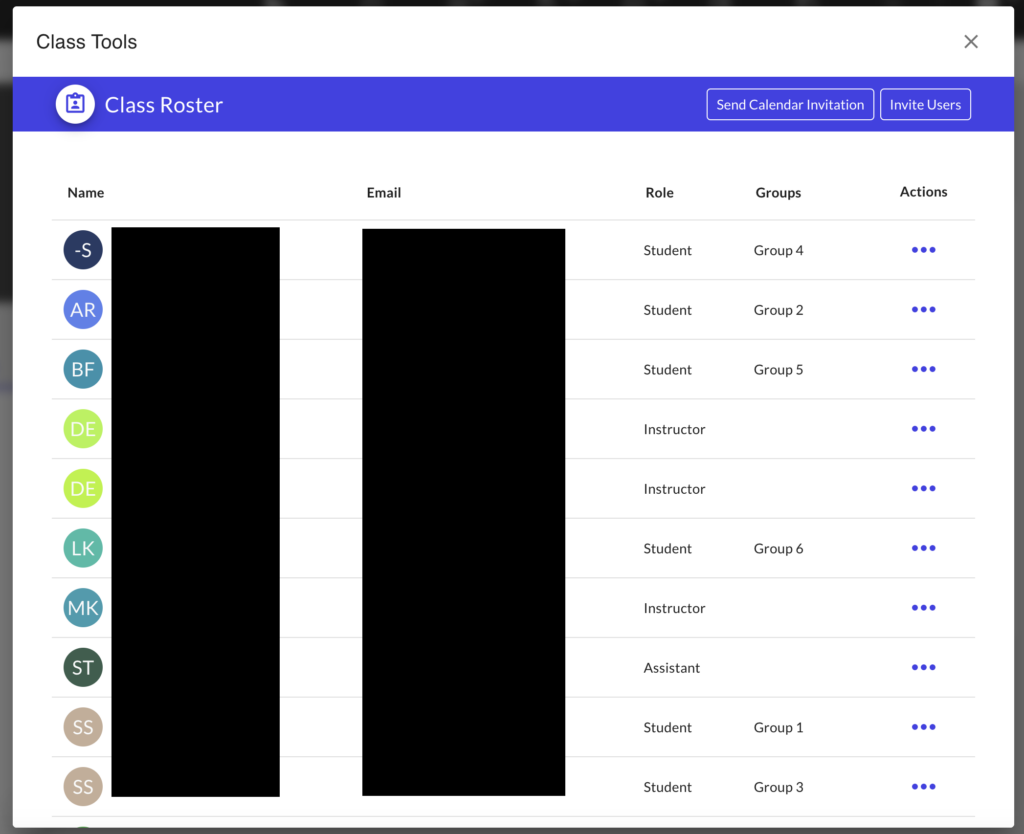Open the actions ellipsis for the MK instructor
The image size is (1024, 834).
923,608
